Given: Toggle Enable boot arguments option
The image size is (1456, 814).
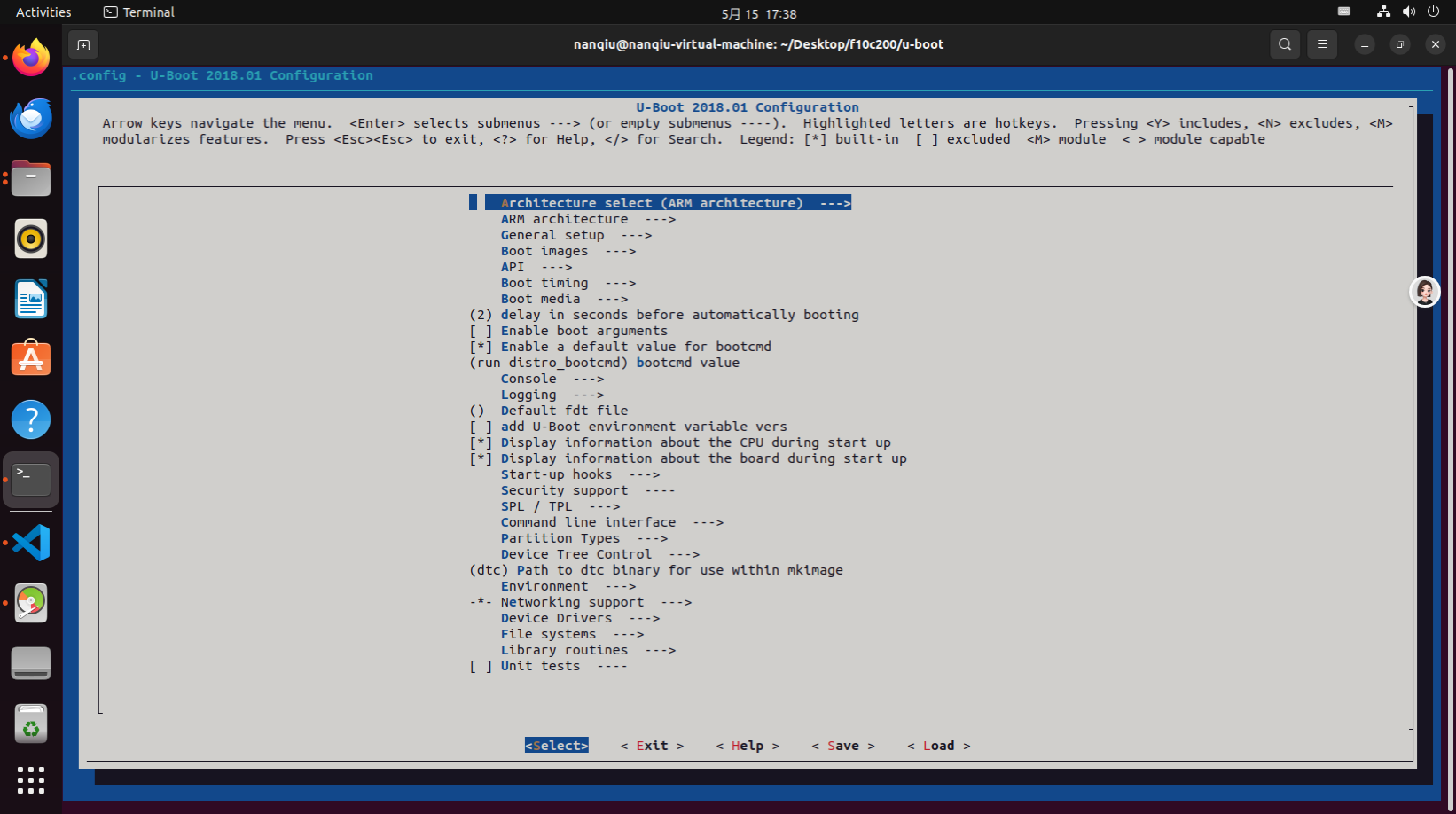Looking at the screenshot, I should tap(568, 331).
